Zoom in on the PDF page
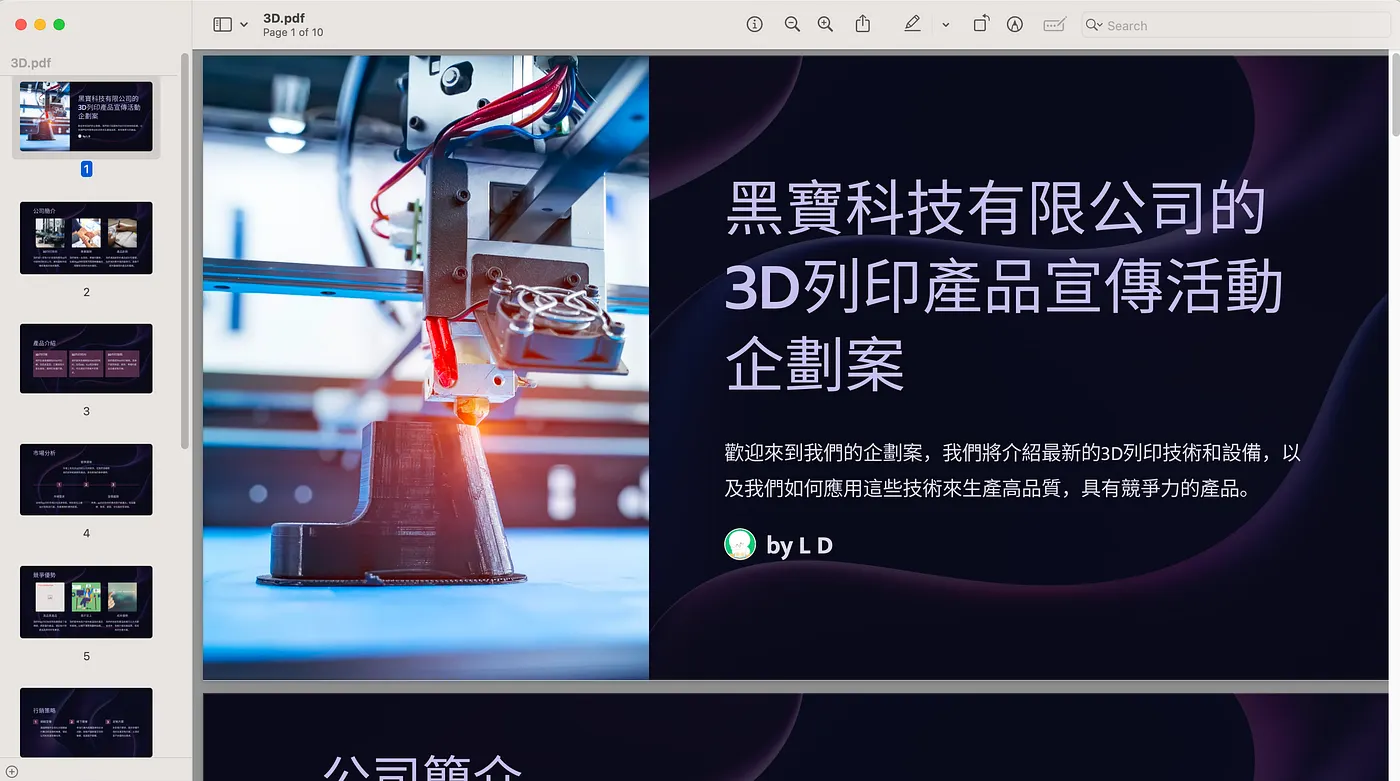Screen dimensions: 1400x781 click(825, 25)
